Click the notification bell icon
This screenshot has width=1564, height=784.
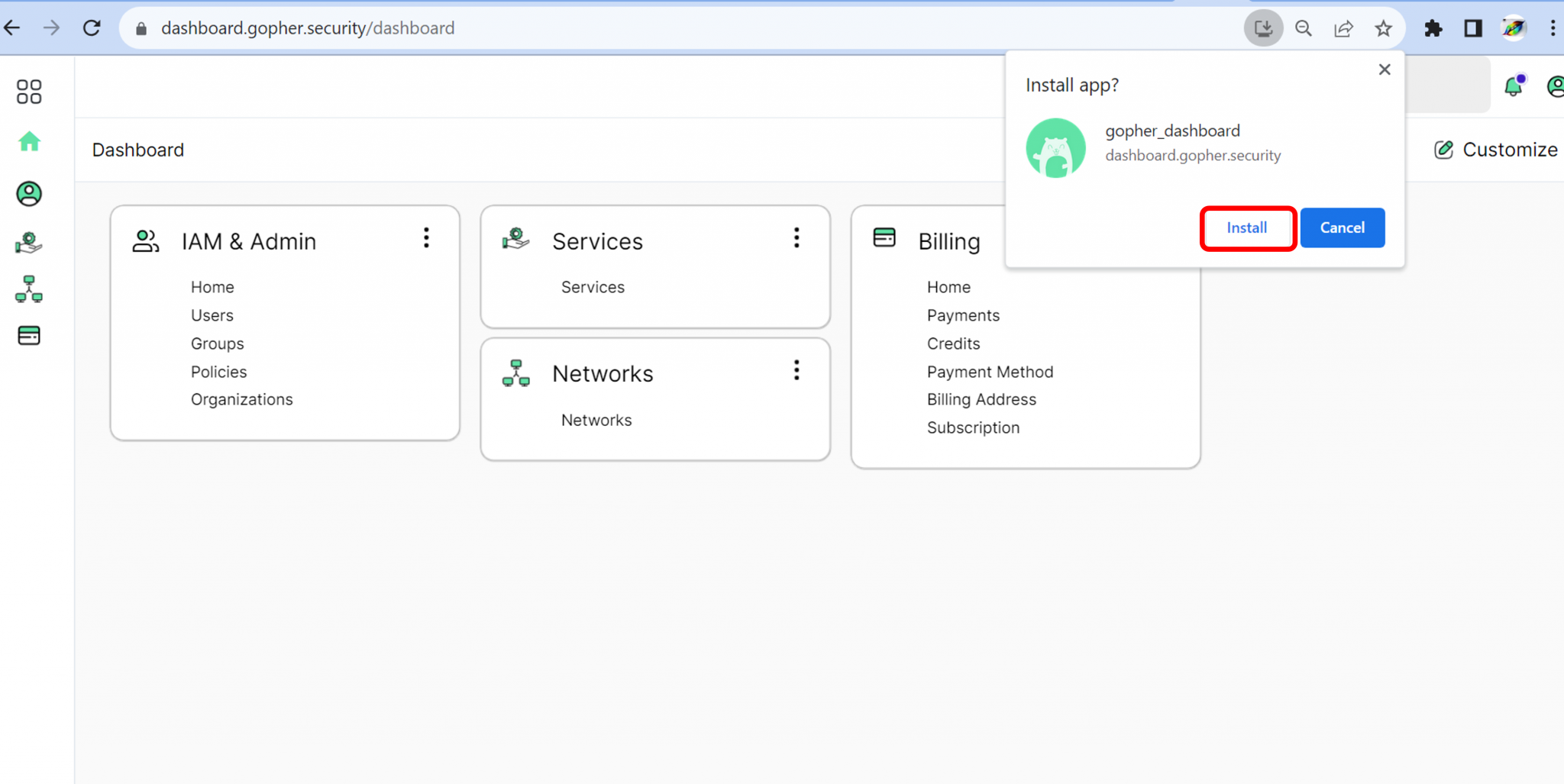(x=1513, y=86)
